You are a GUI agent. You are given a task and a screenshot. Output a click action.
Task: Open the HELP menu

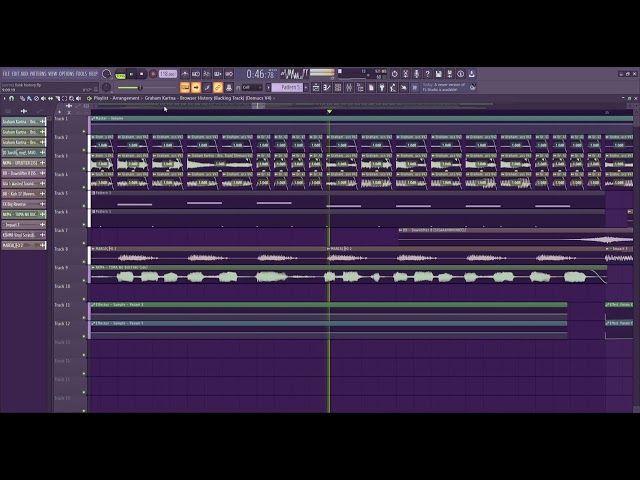click(93, 74)
